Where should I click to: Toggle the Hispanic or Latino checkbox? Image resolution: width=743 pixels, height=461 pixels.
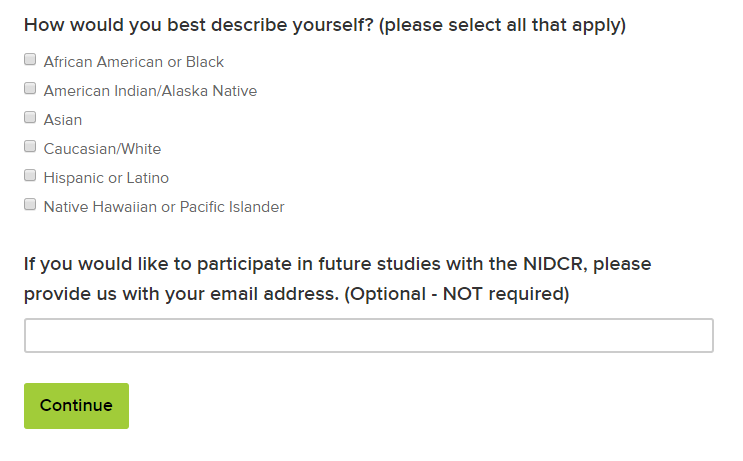click(30, 176)
